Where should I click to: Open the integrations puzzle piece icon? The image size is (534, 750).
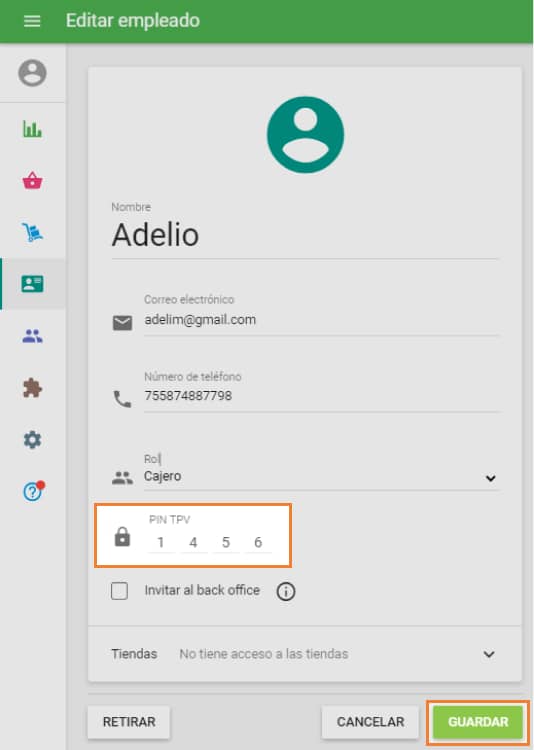point(33,388)
